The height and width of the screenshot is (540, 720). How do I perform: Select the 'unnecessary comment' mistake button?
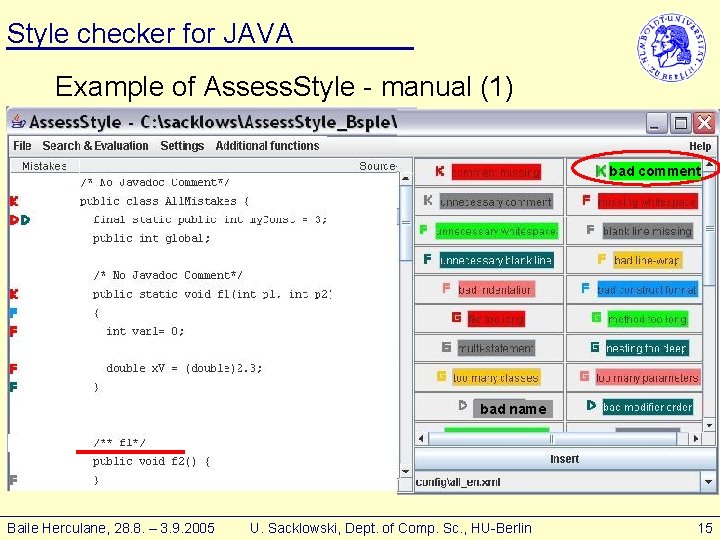click(489, 201)
